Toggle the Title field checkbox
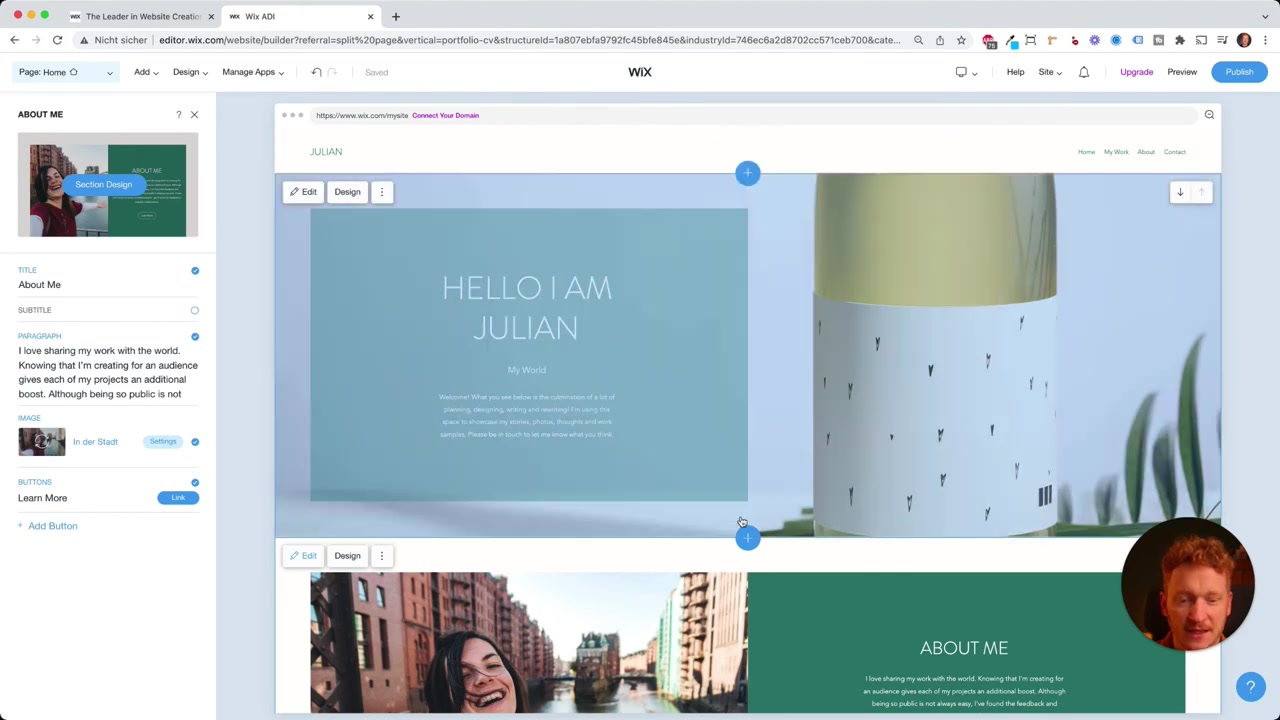 (195, 270)
